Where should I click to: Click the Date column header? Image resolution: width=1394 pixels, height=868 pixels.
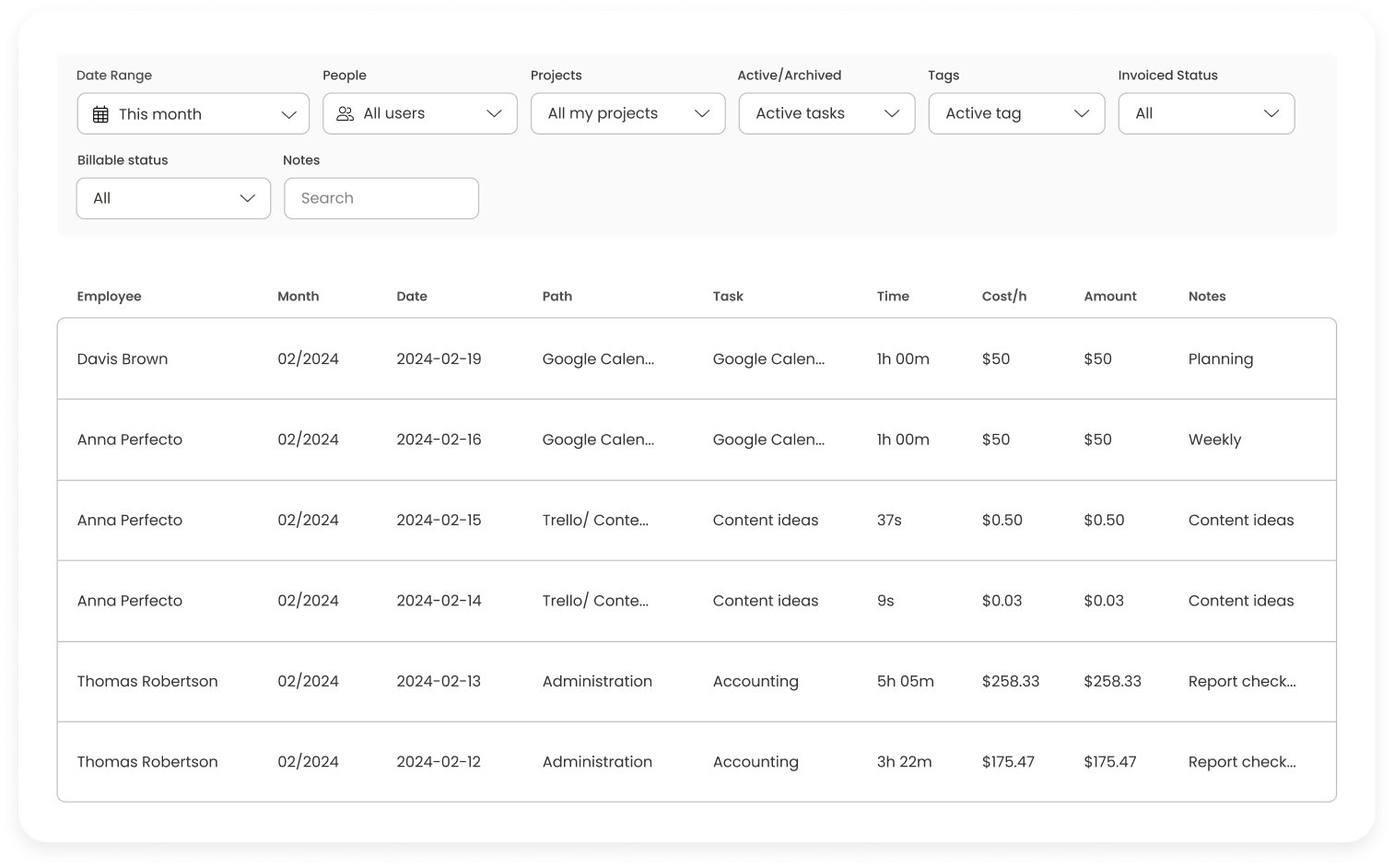412,296
